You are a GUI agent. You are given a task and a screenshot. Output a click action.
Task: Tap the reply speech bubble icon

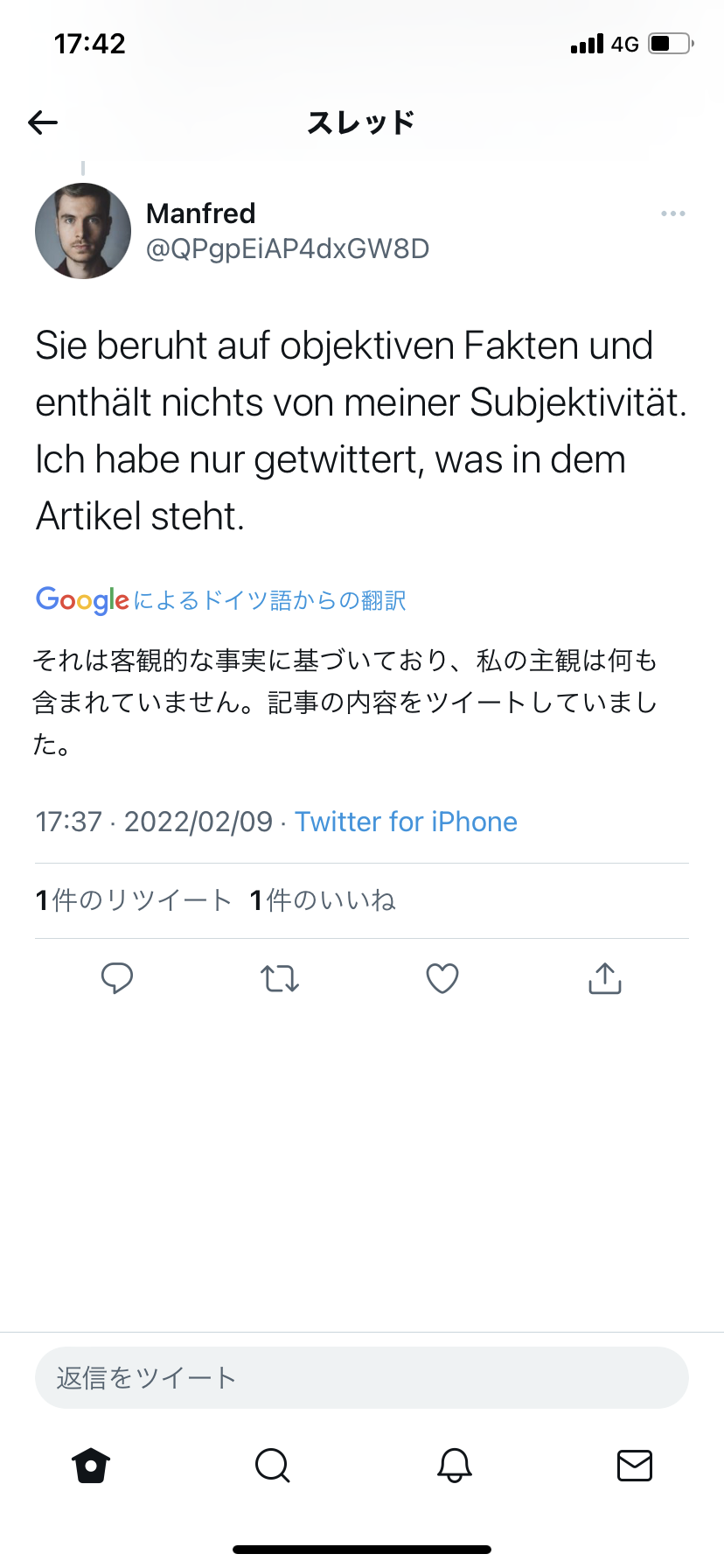[117, 978]
